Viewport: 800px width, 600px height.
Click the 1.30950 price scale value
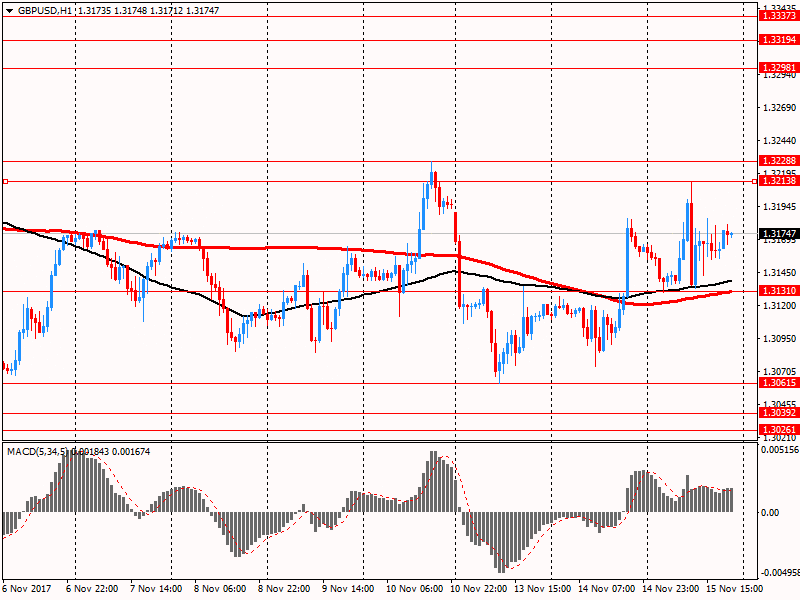click(779, 339)
